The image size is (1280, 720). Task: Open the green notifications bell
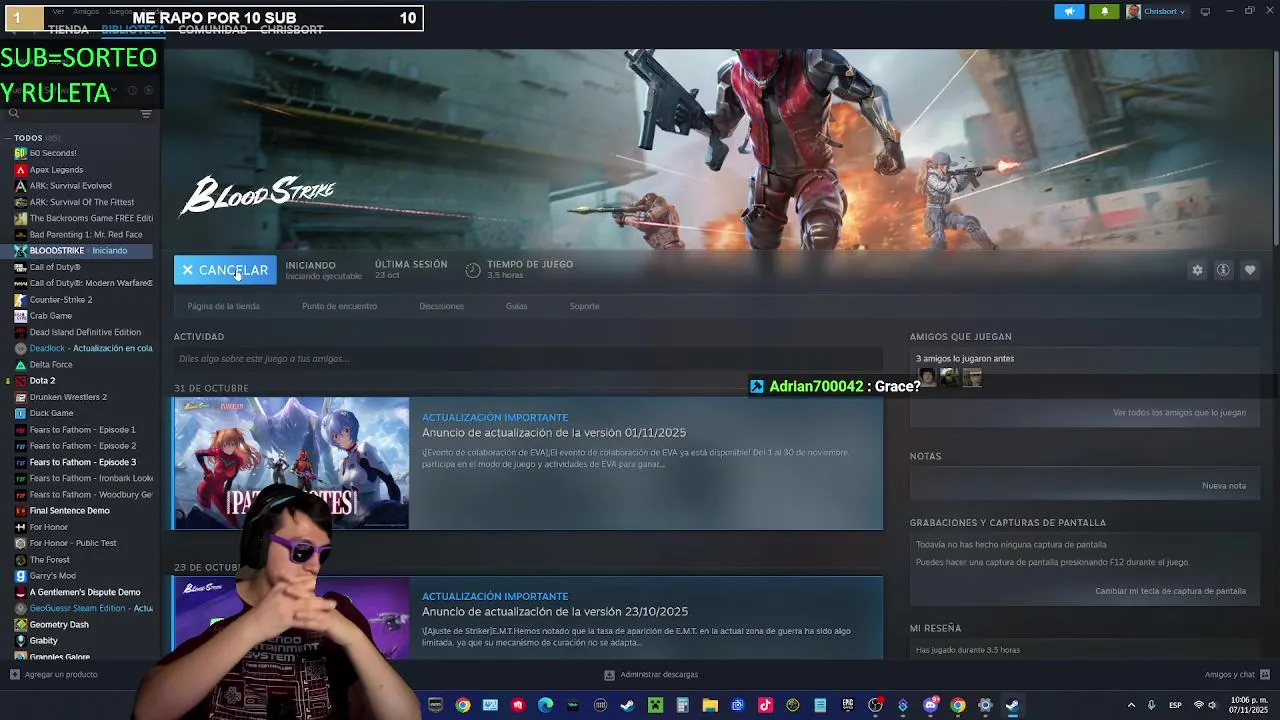pos(1104,12)
